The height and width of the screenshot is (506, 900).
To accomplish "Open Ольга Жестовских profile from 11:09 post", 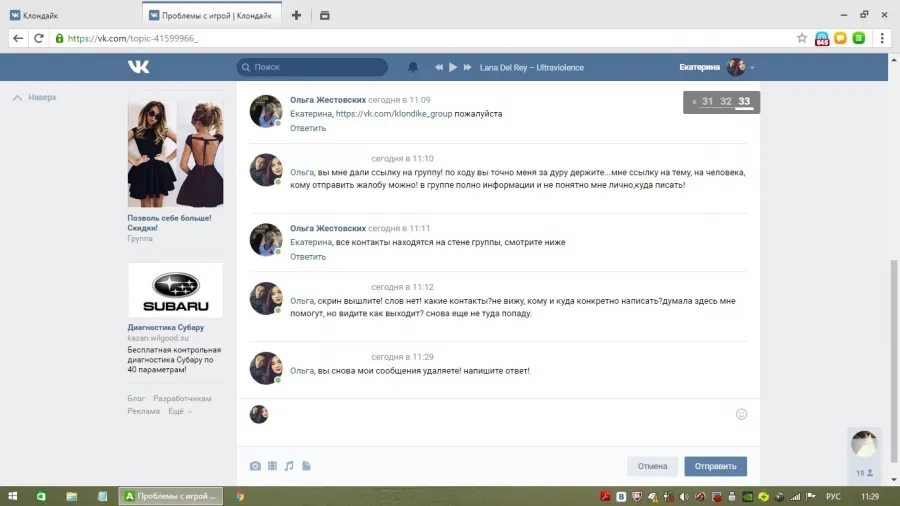I will [328, 100].
